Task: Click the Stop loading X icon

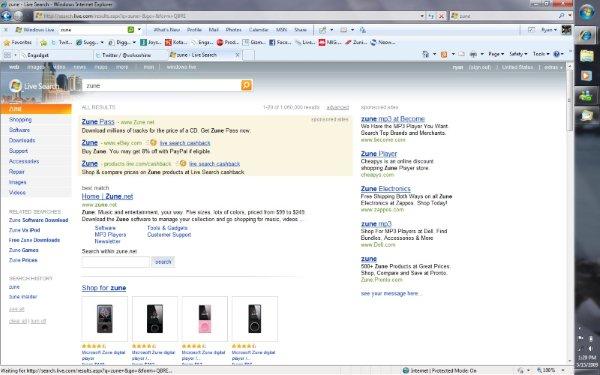Action: pyautogui.click(x=441, y=16)
